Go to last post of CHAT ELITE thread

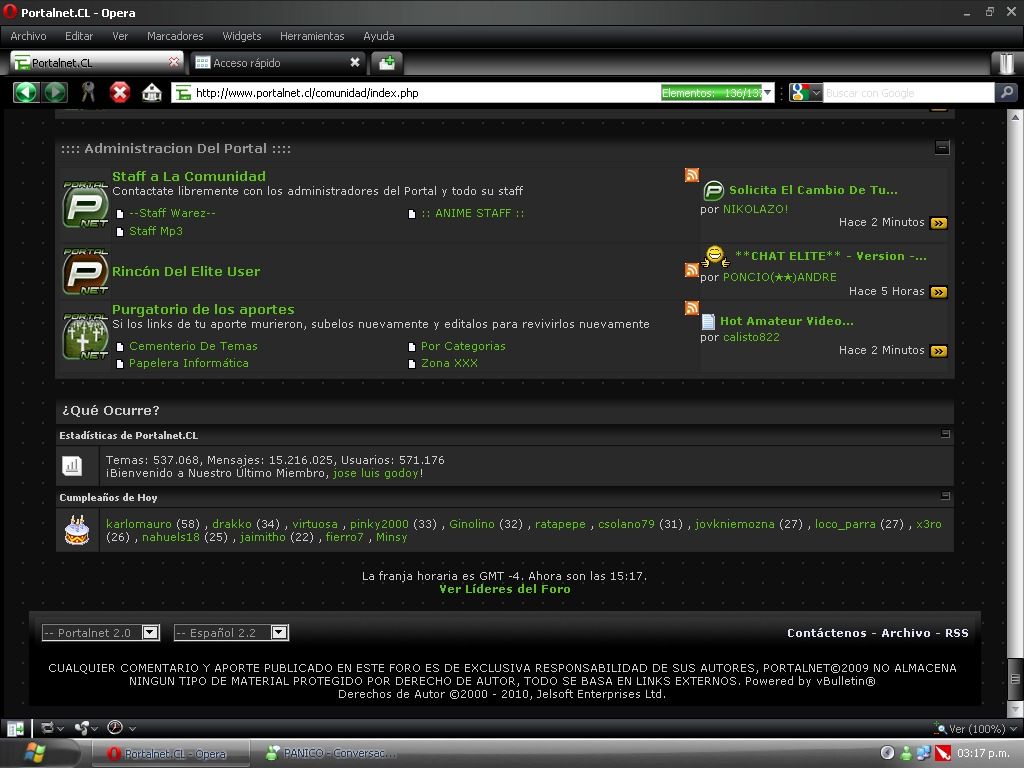coord(938,292)
